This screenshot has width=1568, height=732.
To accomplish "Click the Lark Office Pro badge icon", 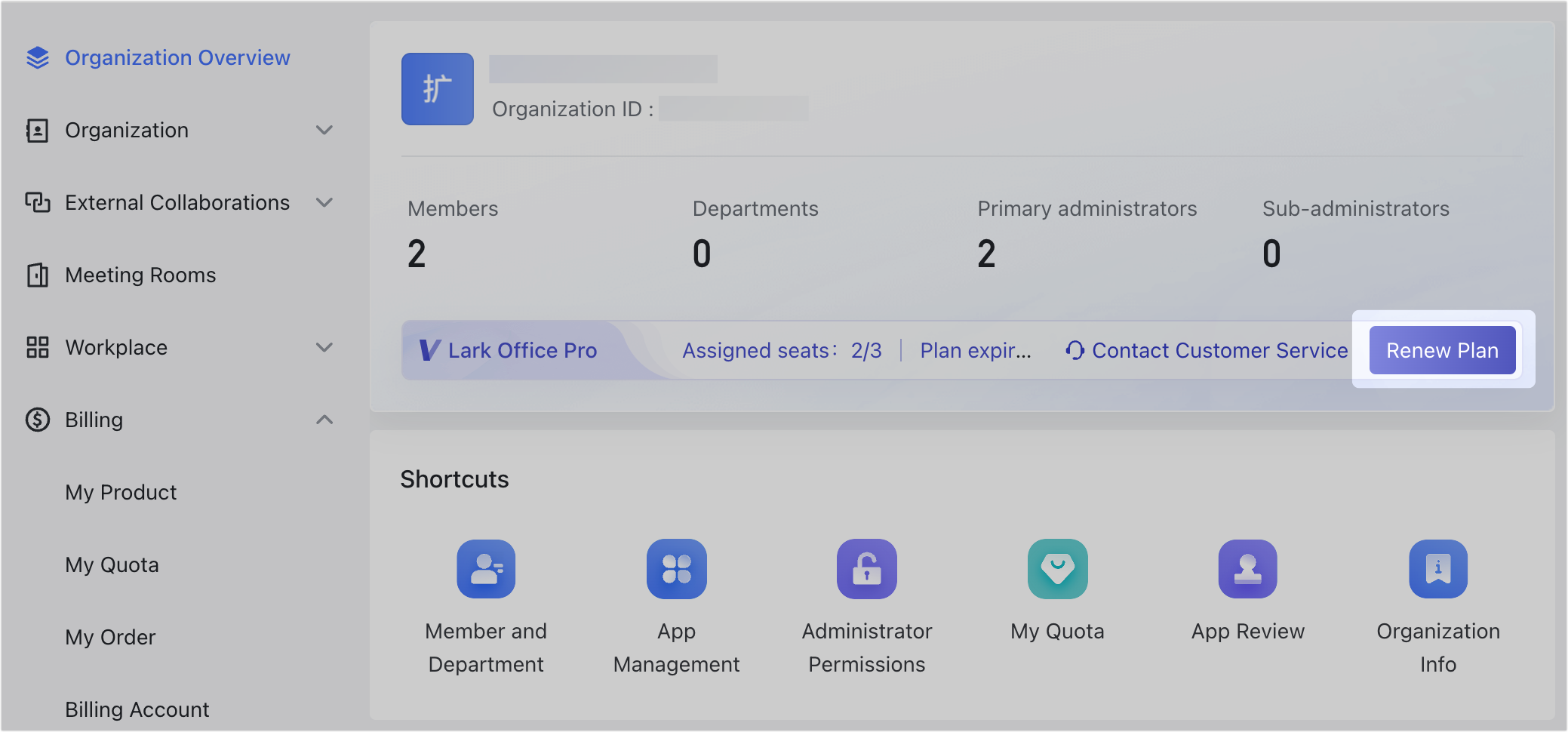I will point(428,349).
